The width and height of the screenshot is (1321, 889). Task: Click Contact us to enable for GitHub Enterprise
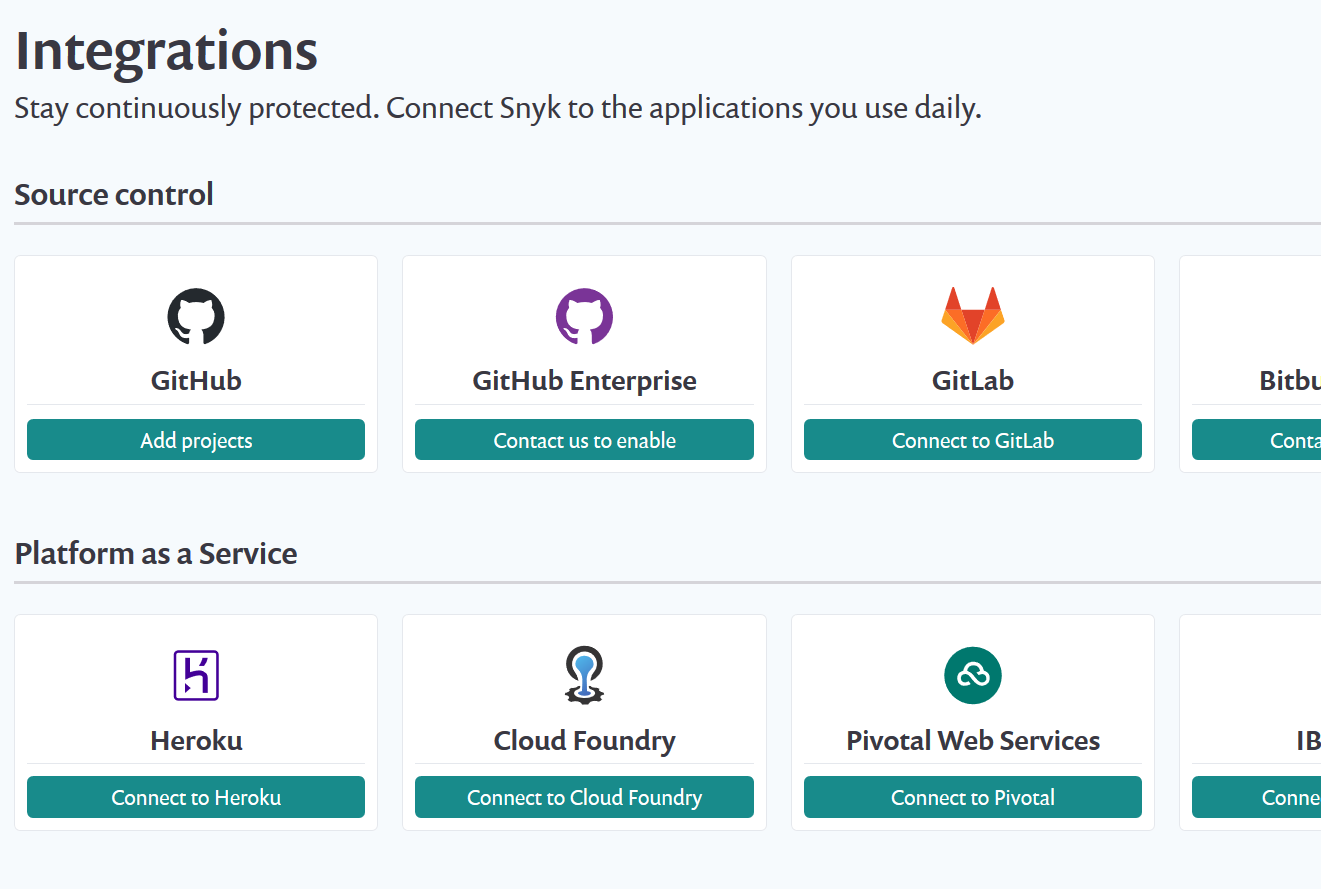(x=584, y=440)
